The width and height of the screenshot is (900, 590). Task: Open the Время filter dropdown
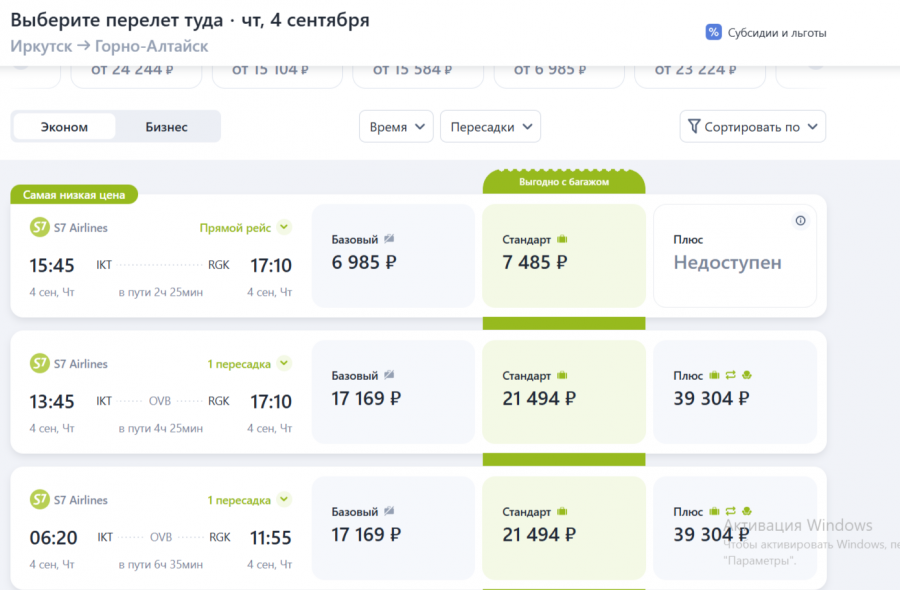point(396,127)
